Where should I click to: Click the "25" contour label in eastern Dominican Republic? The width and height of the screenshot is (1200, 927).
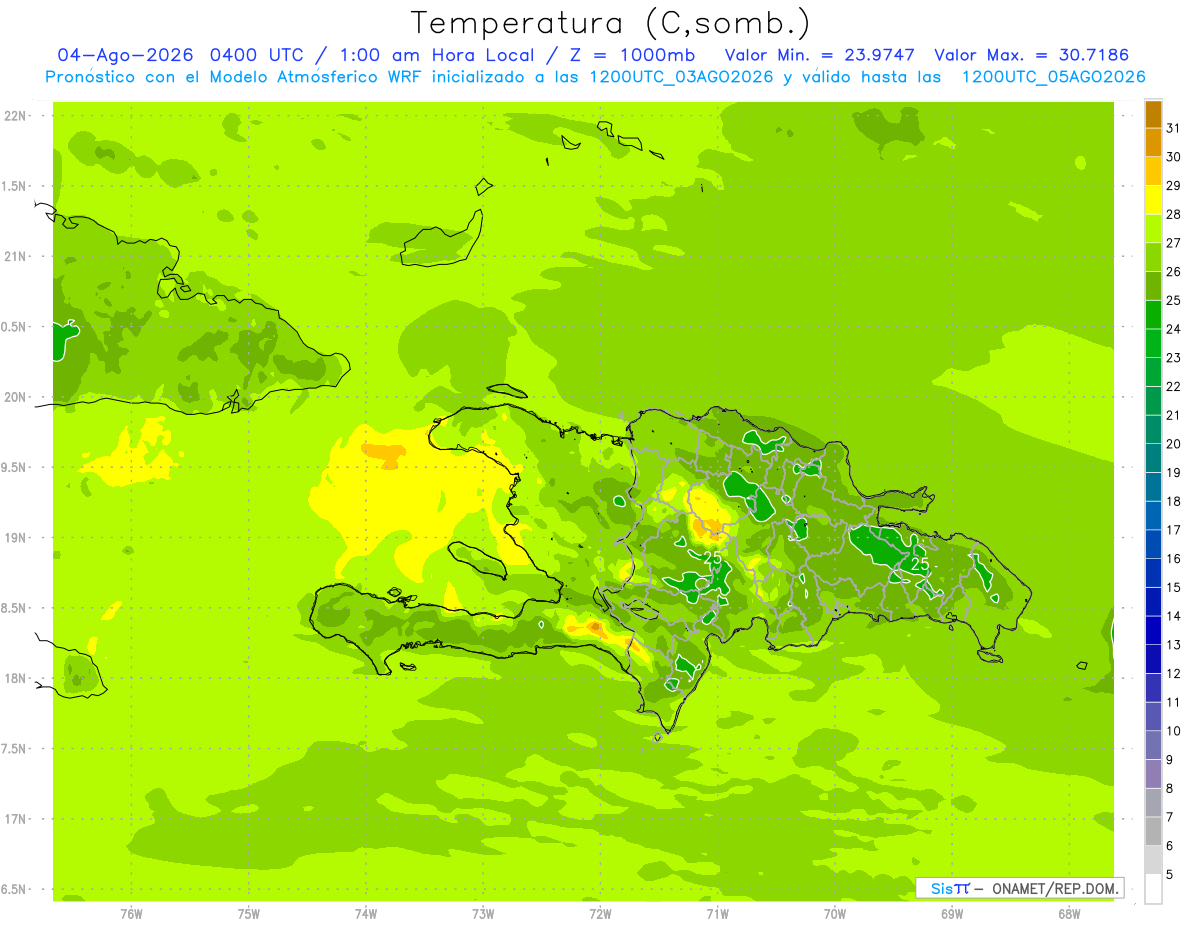click(x=920, y=565)
